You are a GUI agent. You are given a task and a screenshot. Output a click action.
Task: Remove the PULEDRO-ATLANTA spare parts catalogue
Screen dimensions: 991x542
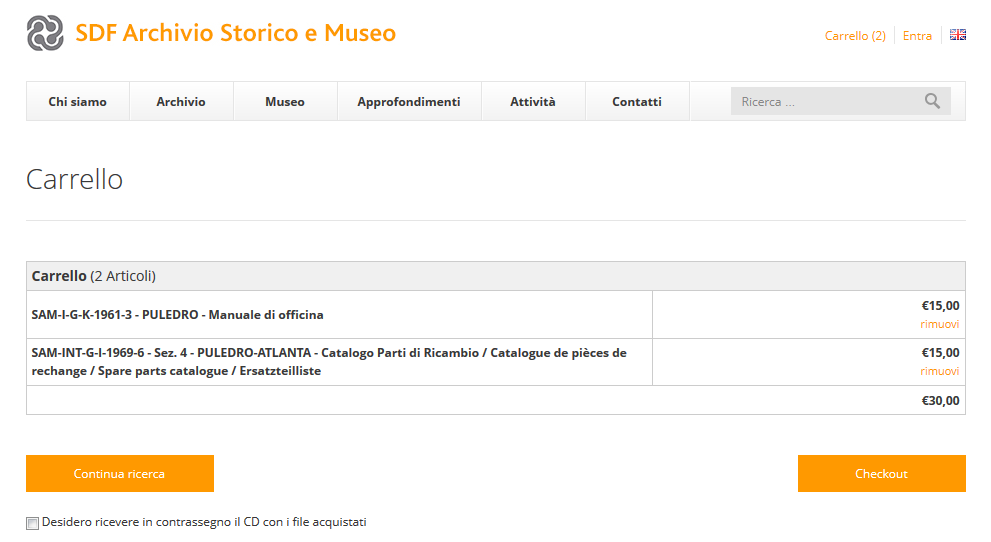[939, 371]
